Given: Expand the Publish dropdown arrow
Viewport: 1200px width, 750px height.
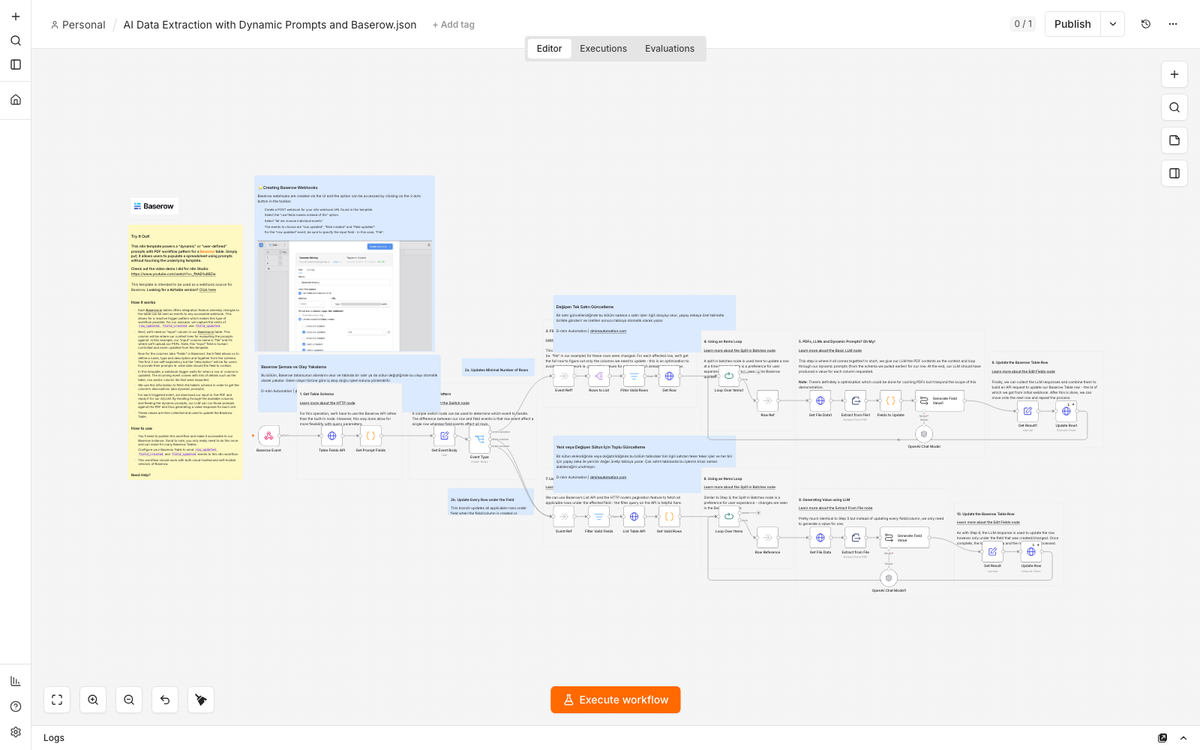Looking at the screenshot, I should tap(1113, 24).
